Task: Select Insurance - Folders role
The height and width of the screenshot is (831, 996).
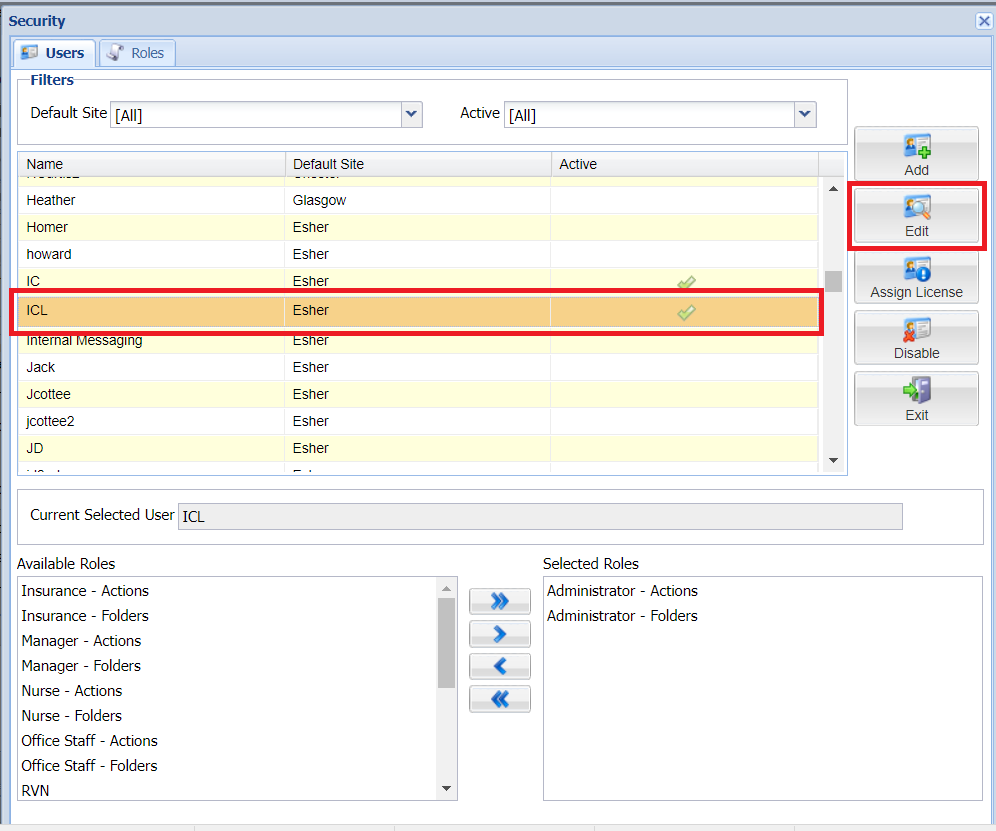Action: coord(85,616)
